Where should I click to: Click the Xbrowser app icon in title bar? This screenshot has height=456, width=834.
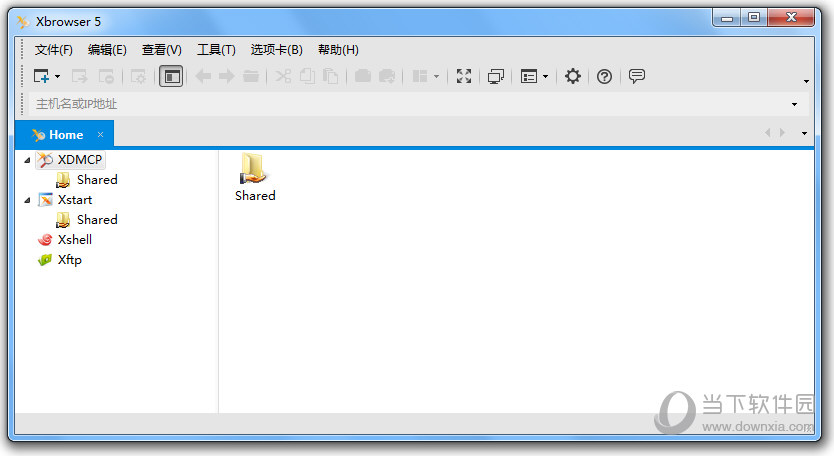tap(23, 22)
